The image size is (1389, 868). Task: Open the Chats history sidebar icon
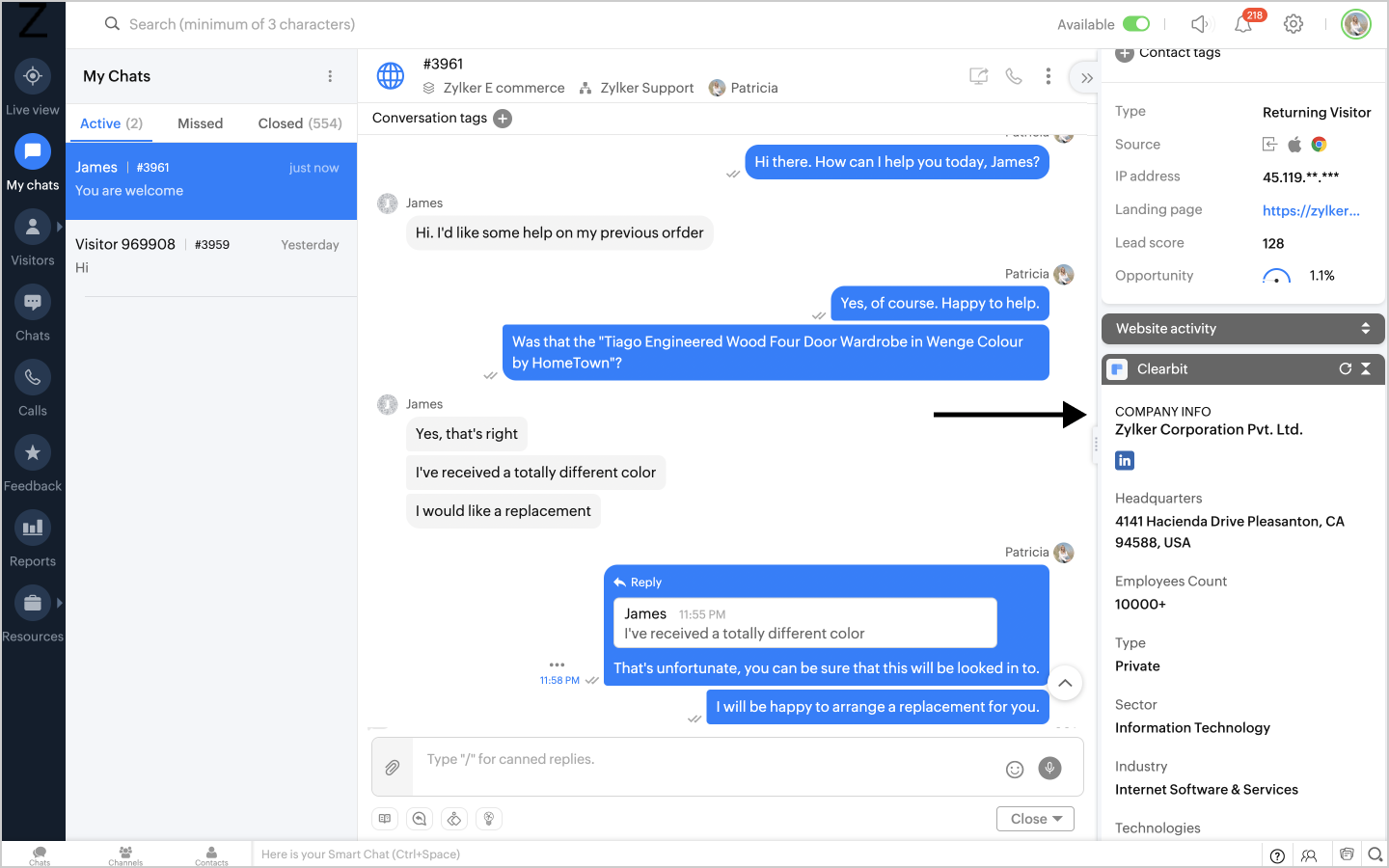point(33,312)
